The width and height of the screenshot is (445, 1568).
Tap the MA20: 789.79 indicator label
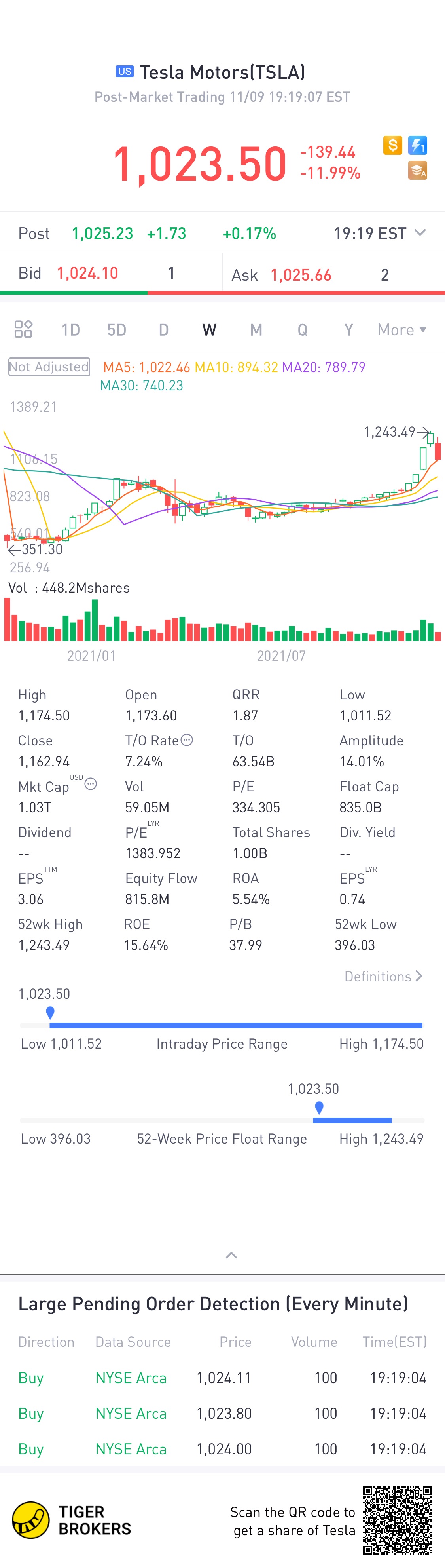[x=324, y=367]
